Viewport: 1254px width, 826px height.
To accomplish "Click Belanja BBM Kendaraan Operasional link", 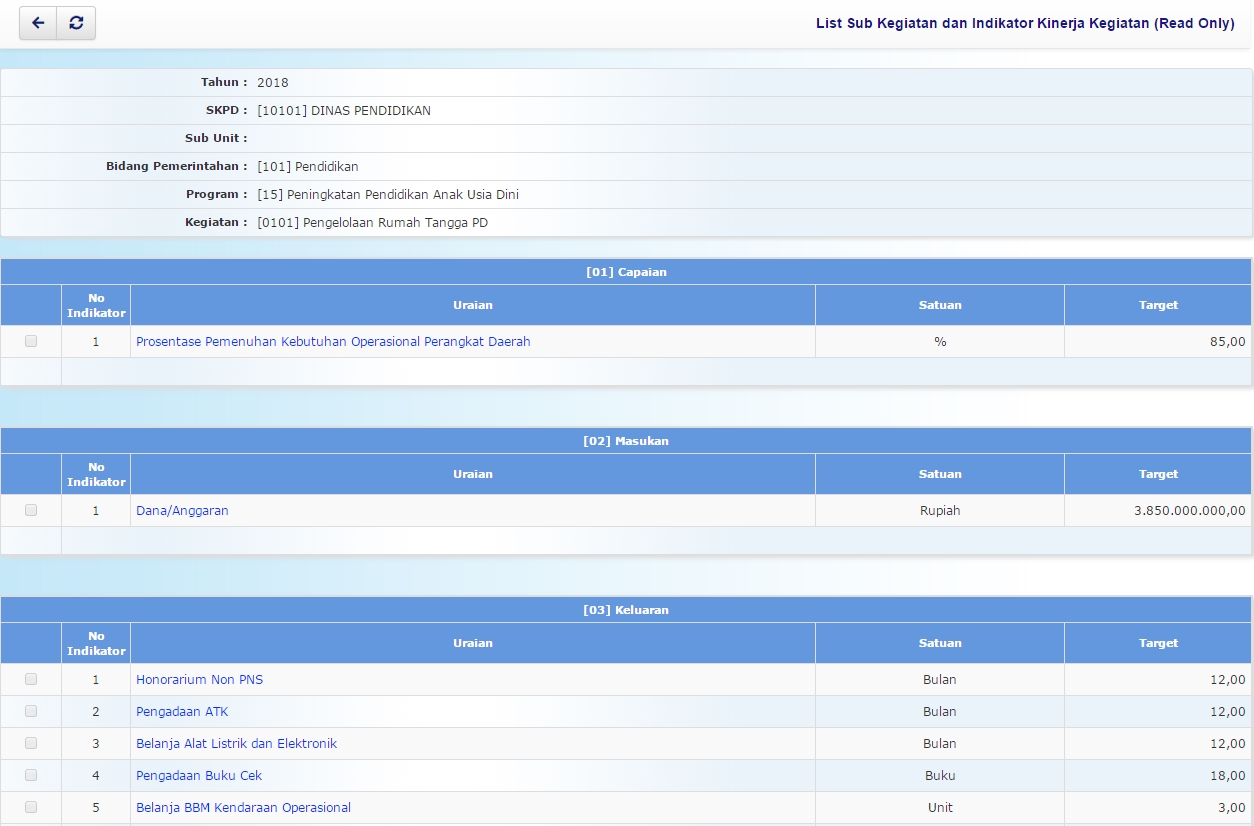I will tap(243, 808).
